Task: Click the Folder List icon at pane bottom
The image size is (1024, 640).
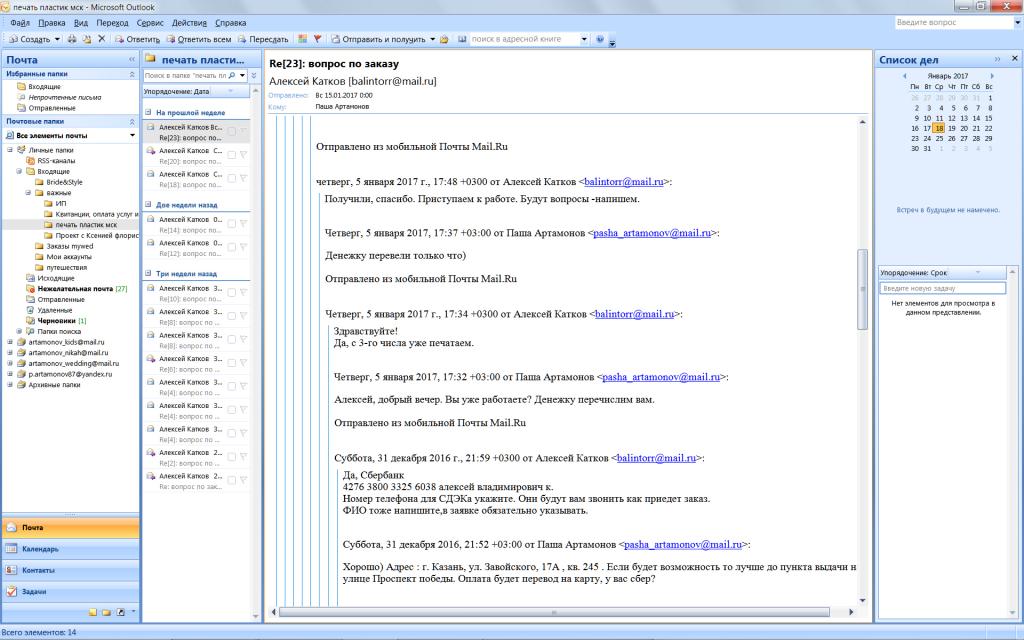Action: [106, 613]
